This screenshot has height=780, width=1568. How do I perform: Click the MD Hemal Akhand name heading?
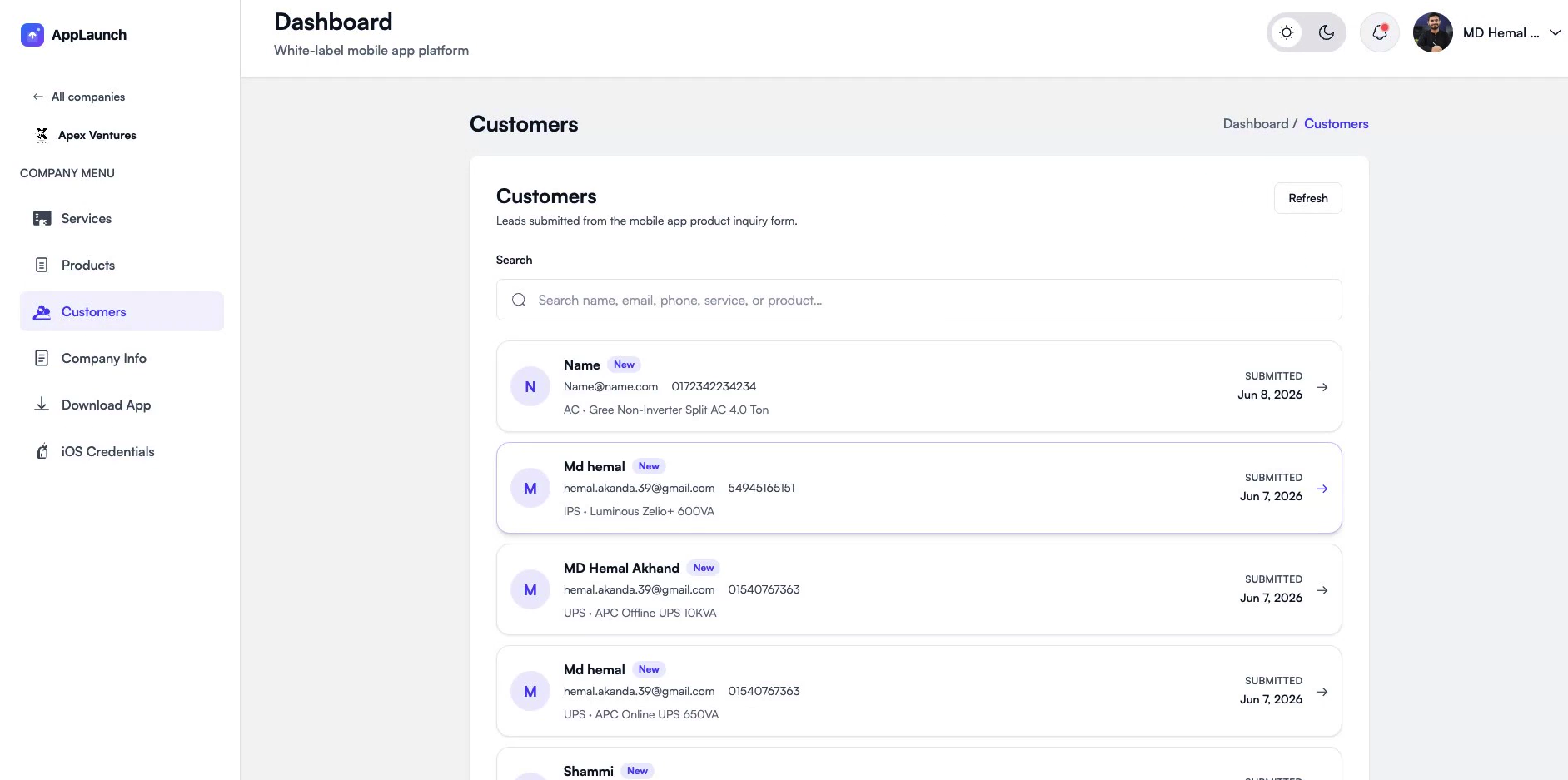pos(621,568)
